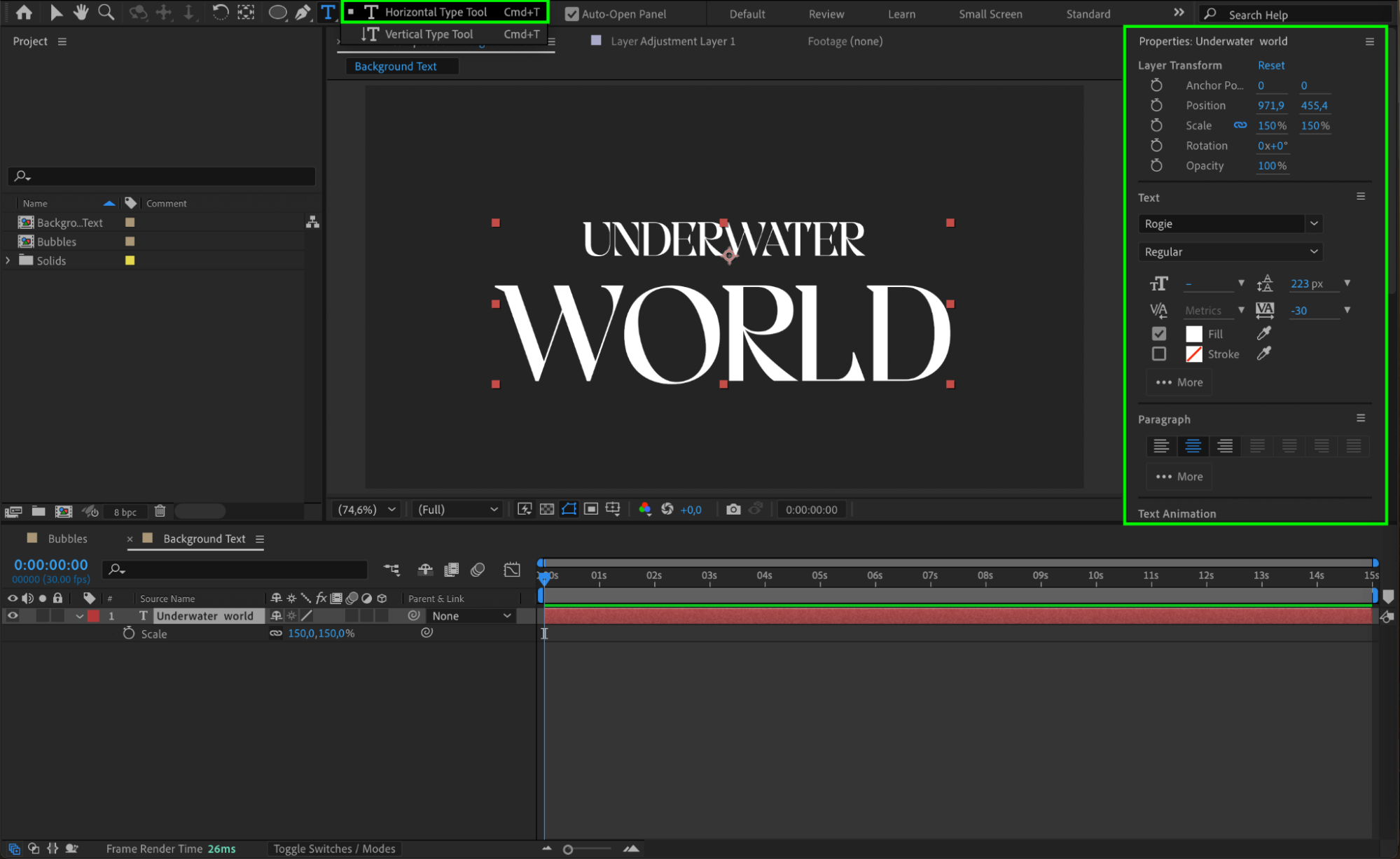1400x859 pixels.
Task: Click the Fill eyedropper icon
Action: pos(1263,333)
